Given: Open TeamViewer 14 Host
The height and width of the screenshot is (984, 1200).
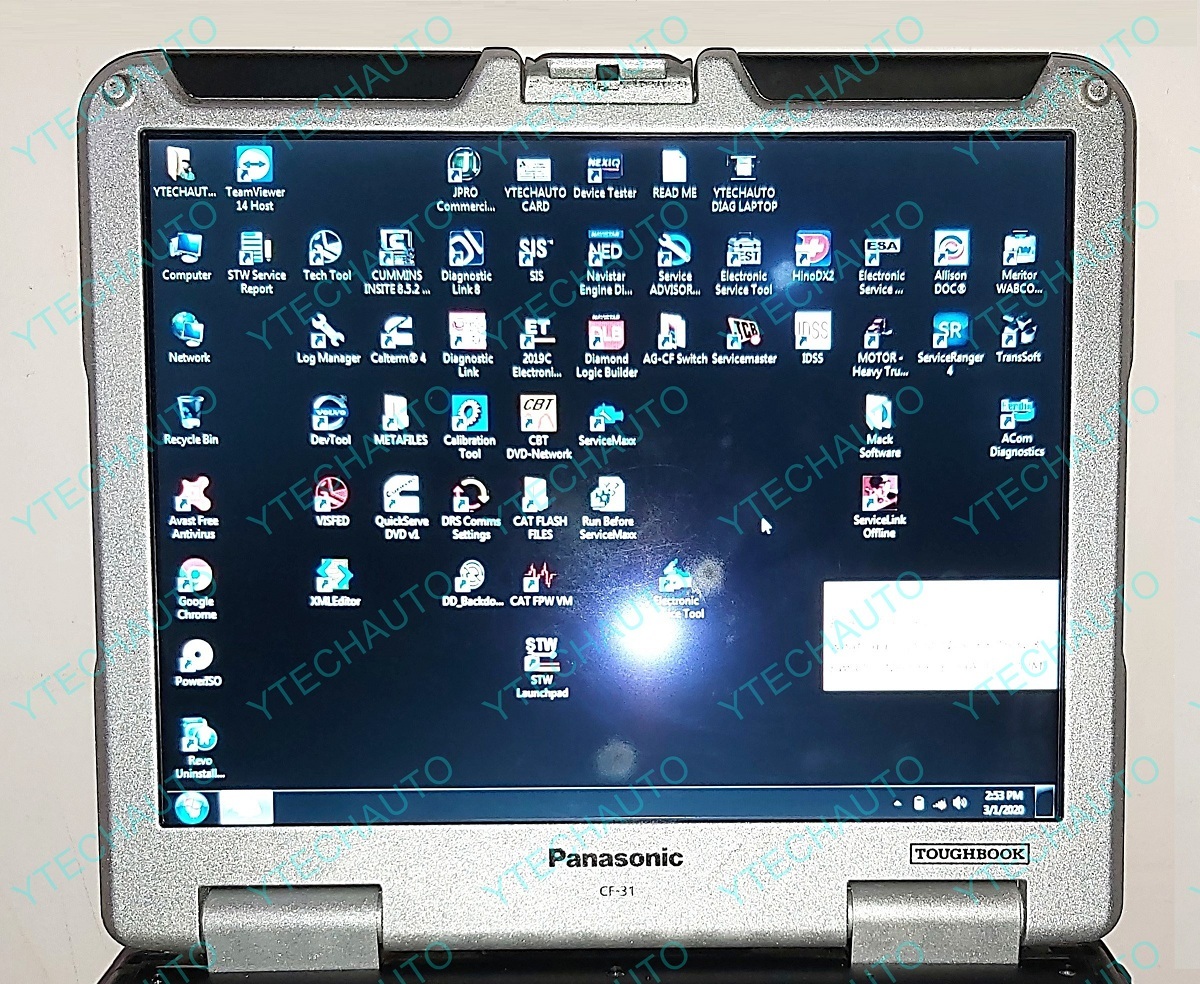Looking at the screenshot, I should pos(255,166).
